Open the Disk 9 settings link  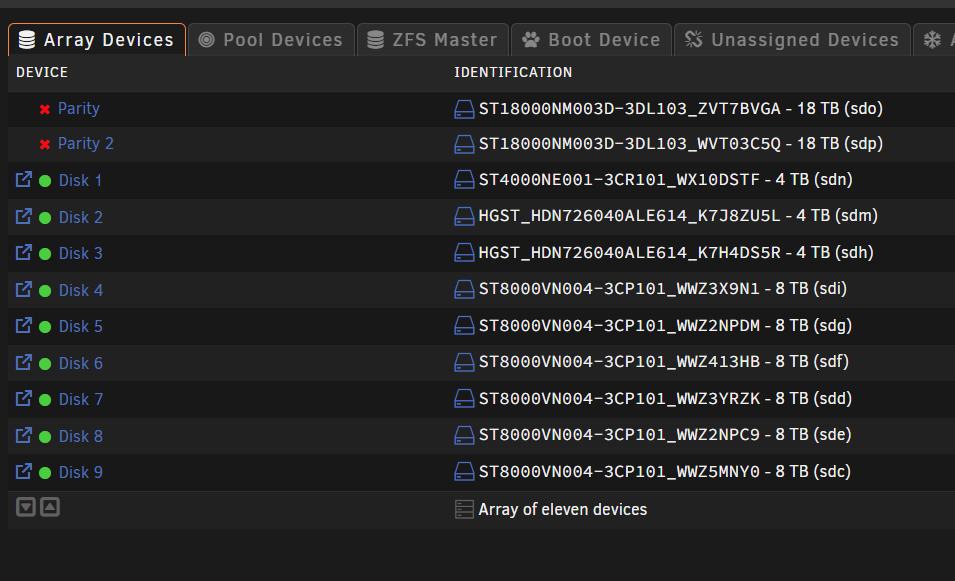80,473
